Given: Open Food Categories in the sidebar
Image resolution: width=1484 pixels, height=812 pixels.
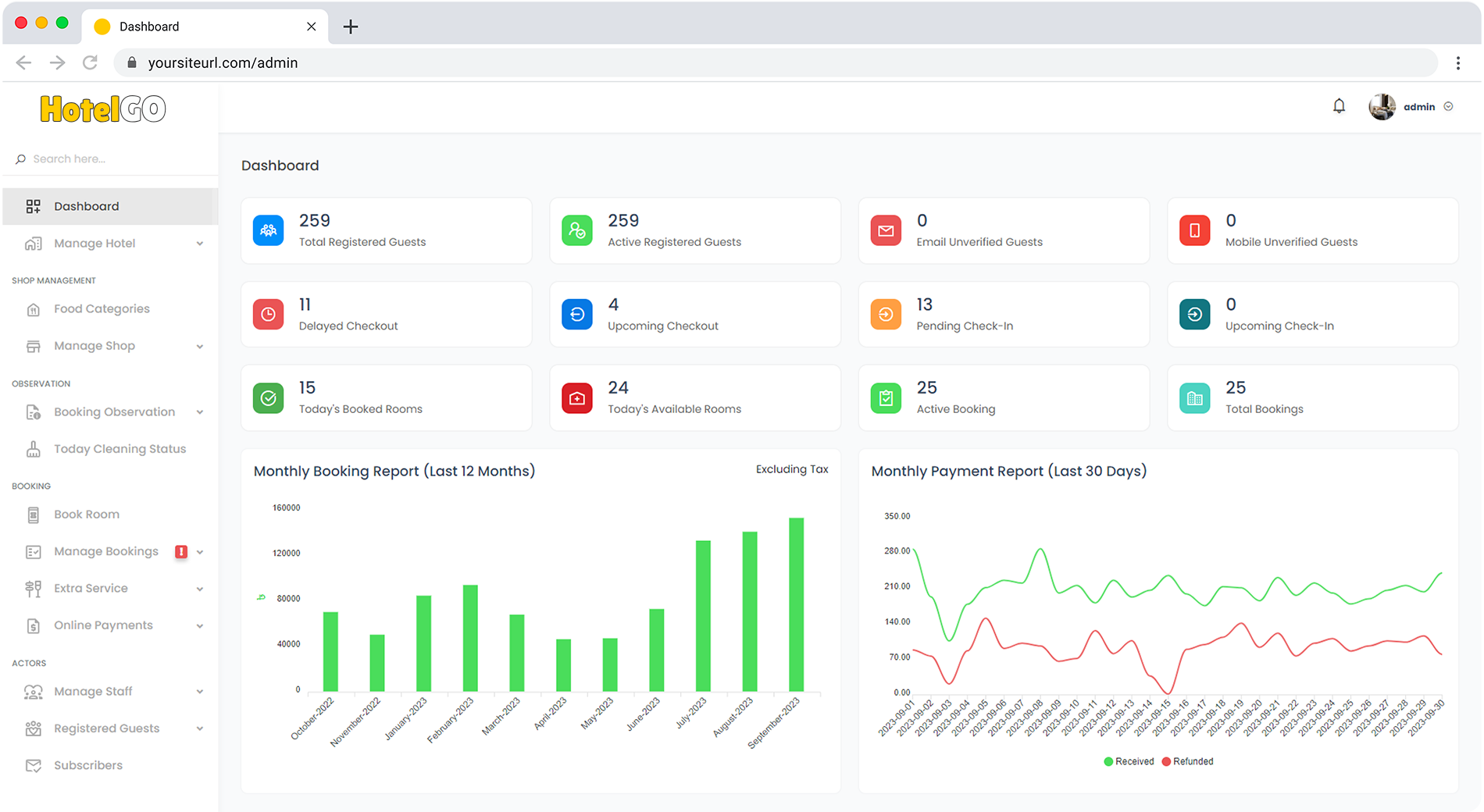Looking at the screenshot, I should point(102,309).
